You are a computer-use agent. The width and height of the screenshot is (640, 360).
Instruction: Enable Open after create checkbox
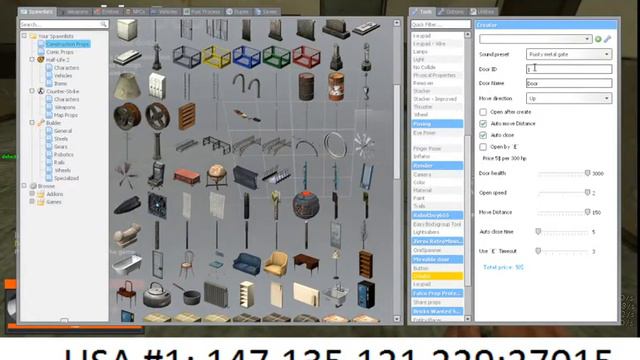(x=483, y=112)
